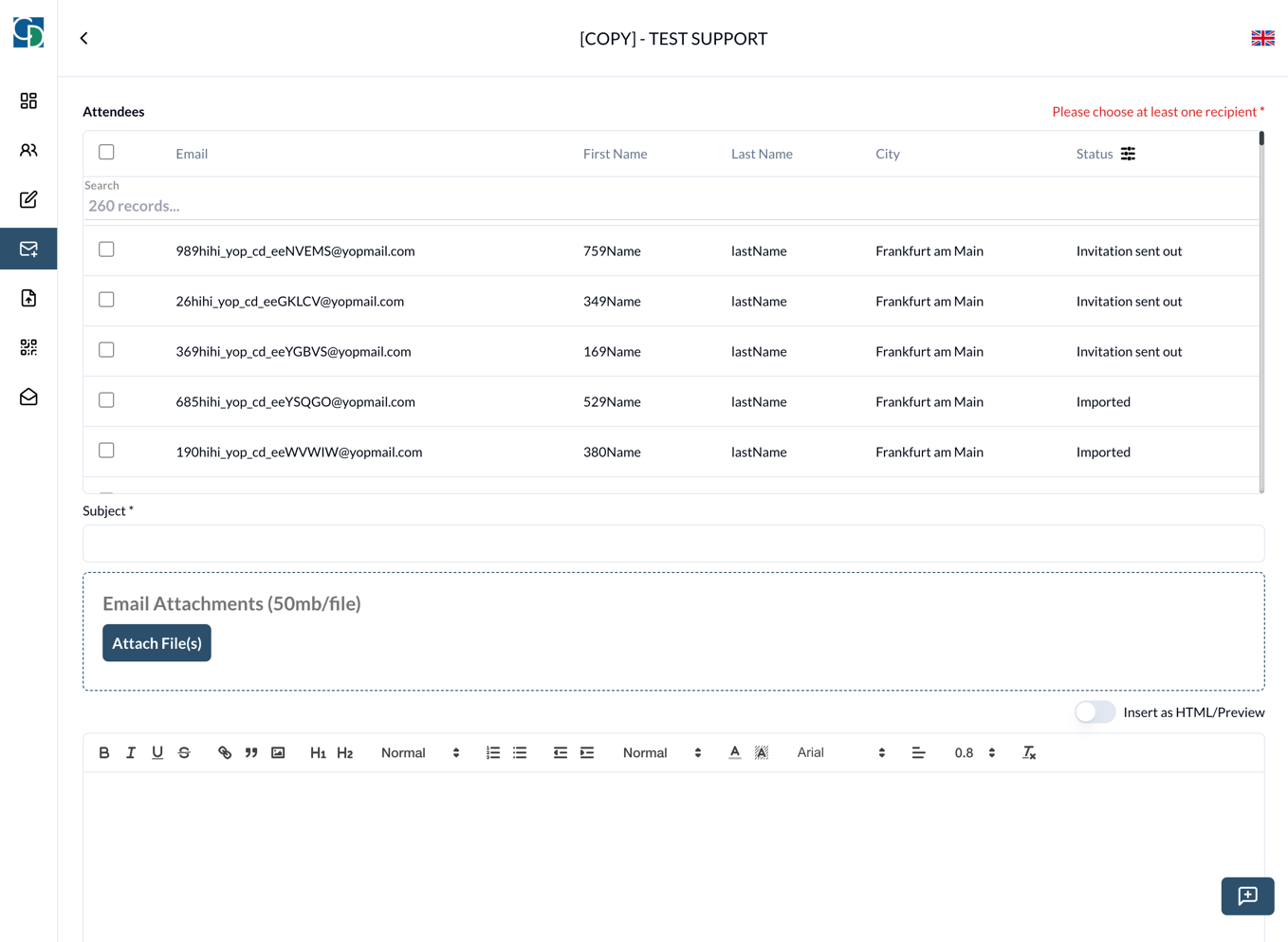Toggle bold formatting in editor
This screenshot has height=942, width=1288.
[104, 752]
